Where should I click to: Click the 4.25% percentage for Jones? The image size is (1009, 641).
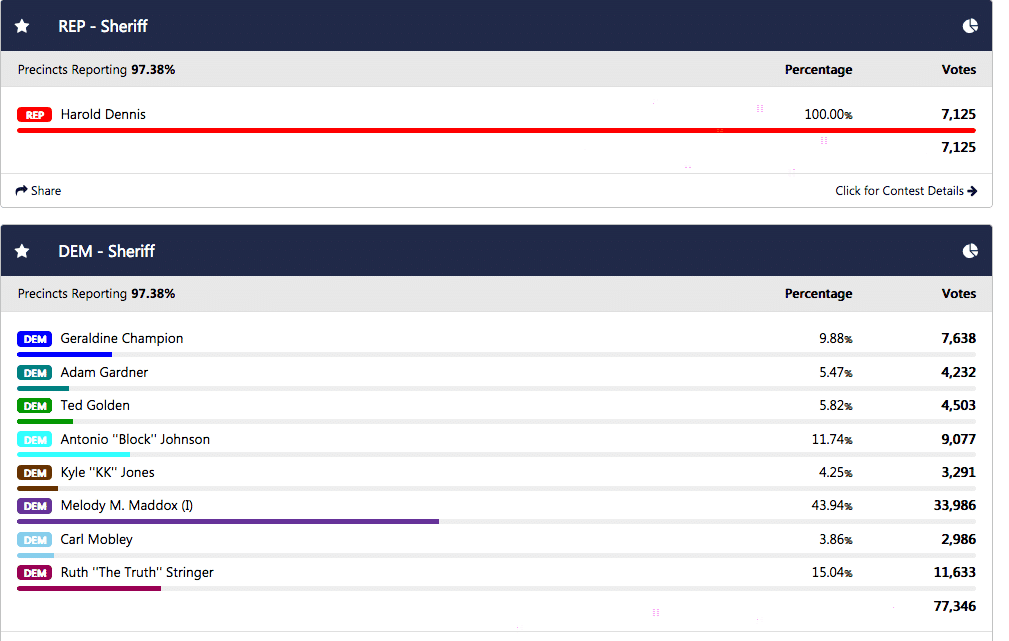[835, 472]
